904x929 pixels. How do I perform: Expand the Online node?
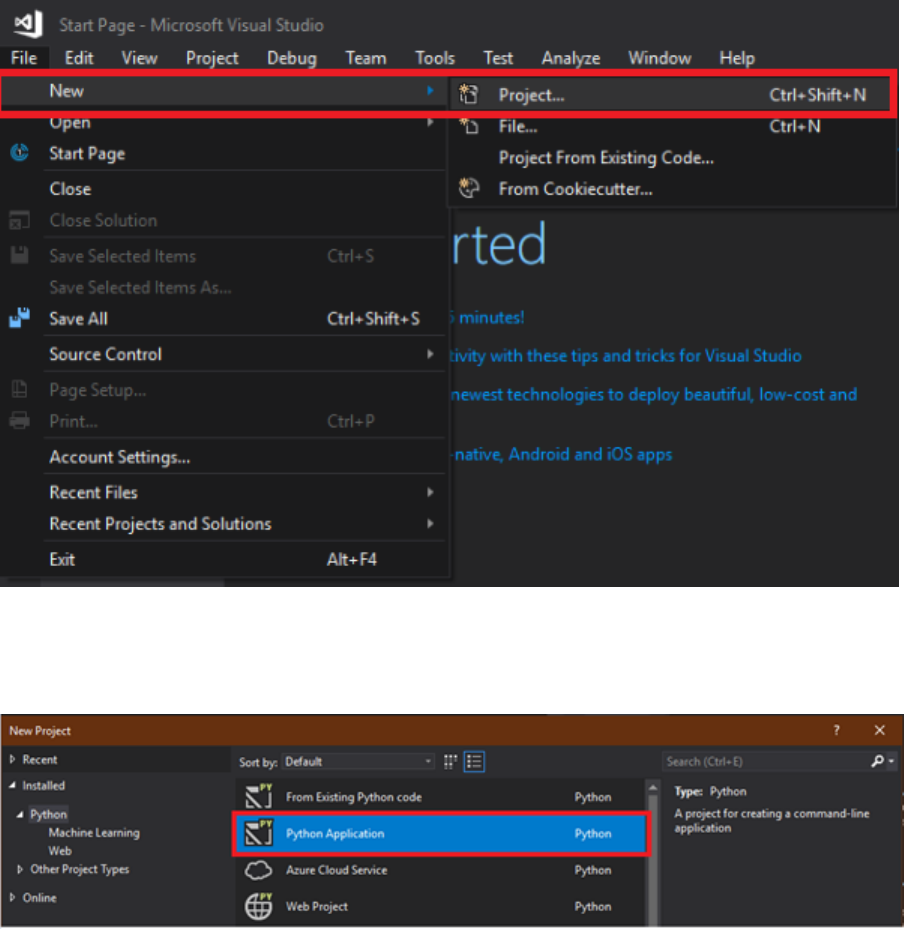12,897
